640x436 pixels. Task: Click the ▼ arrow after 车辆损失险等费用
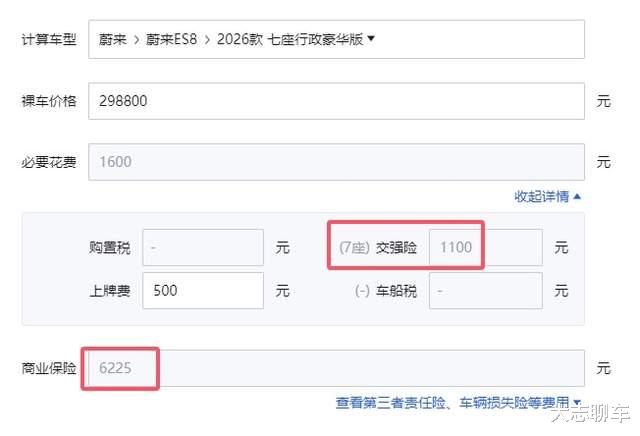(576, 403)
